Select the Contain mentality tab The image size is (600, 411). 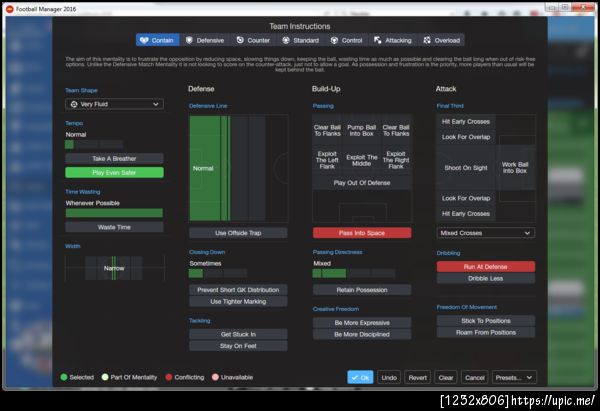click(157, 40)
